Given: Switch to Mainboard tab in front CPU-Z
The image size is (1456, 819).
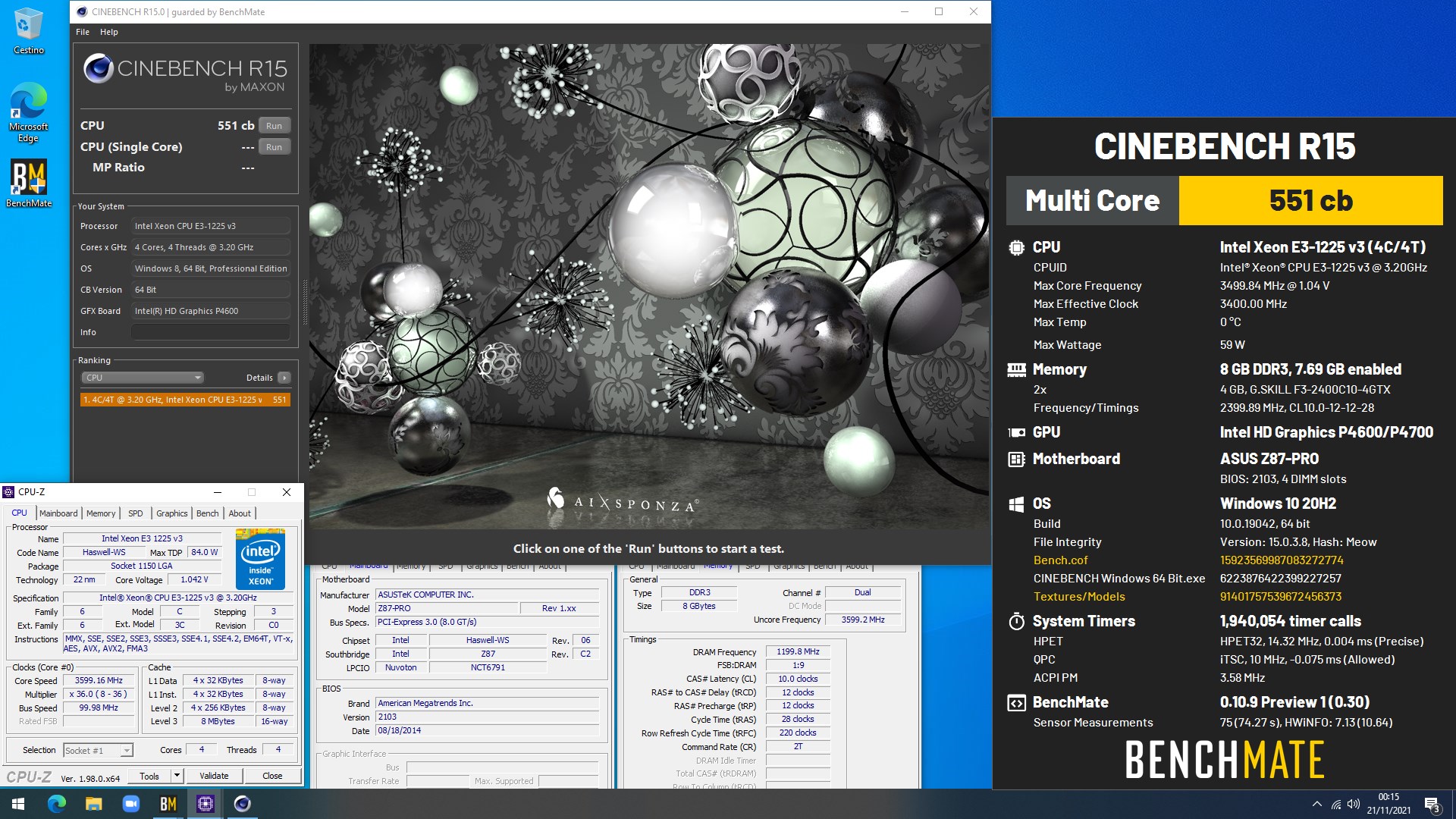Looking at the screenshot, I should tap(58, 513).
